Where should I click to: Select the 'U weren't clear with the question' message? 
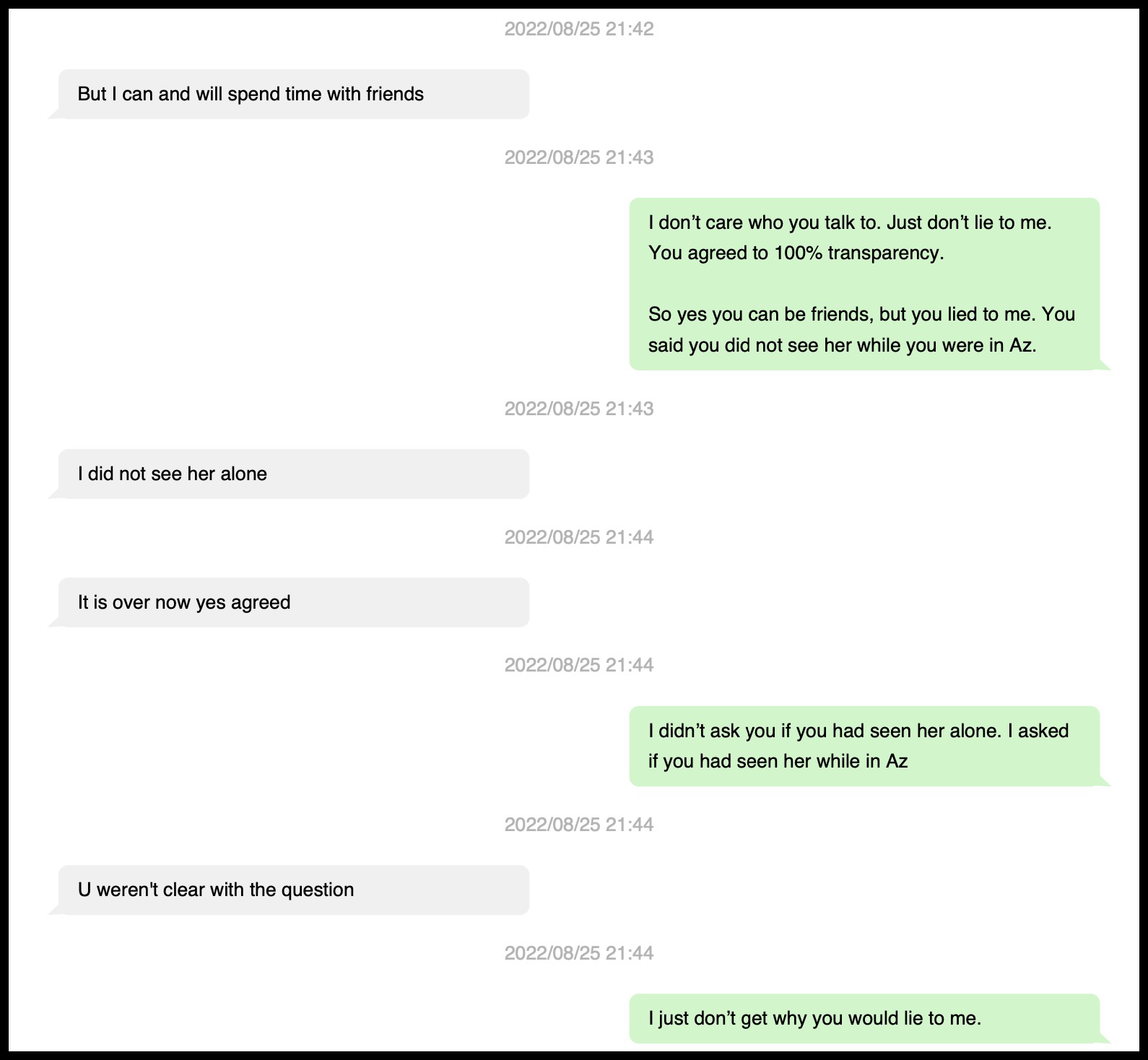click(x=292, y=890)
